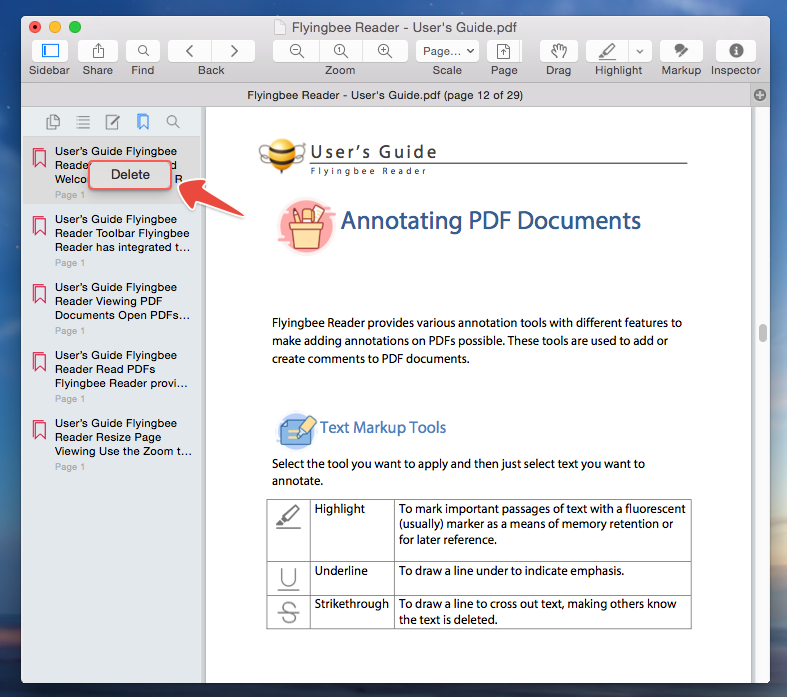
Task: Open the Share toolbar button
Action: coord(98,51)
